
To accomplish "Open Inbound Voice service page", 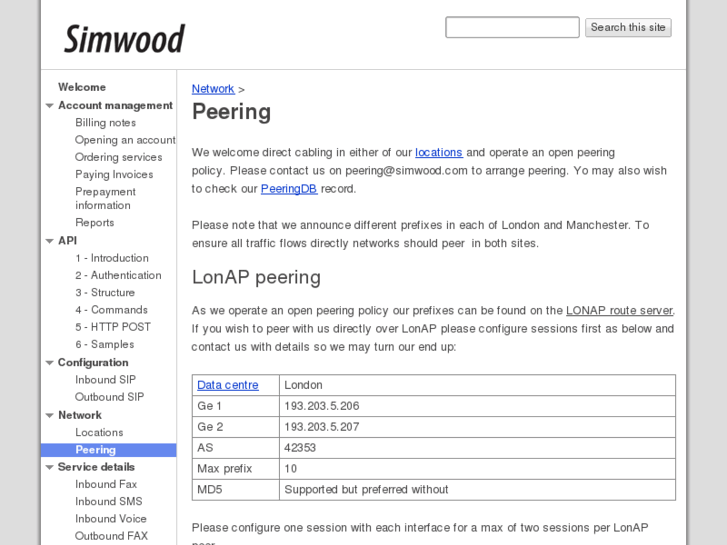I will click(111, 519).
